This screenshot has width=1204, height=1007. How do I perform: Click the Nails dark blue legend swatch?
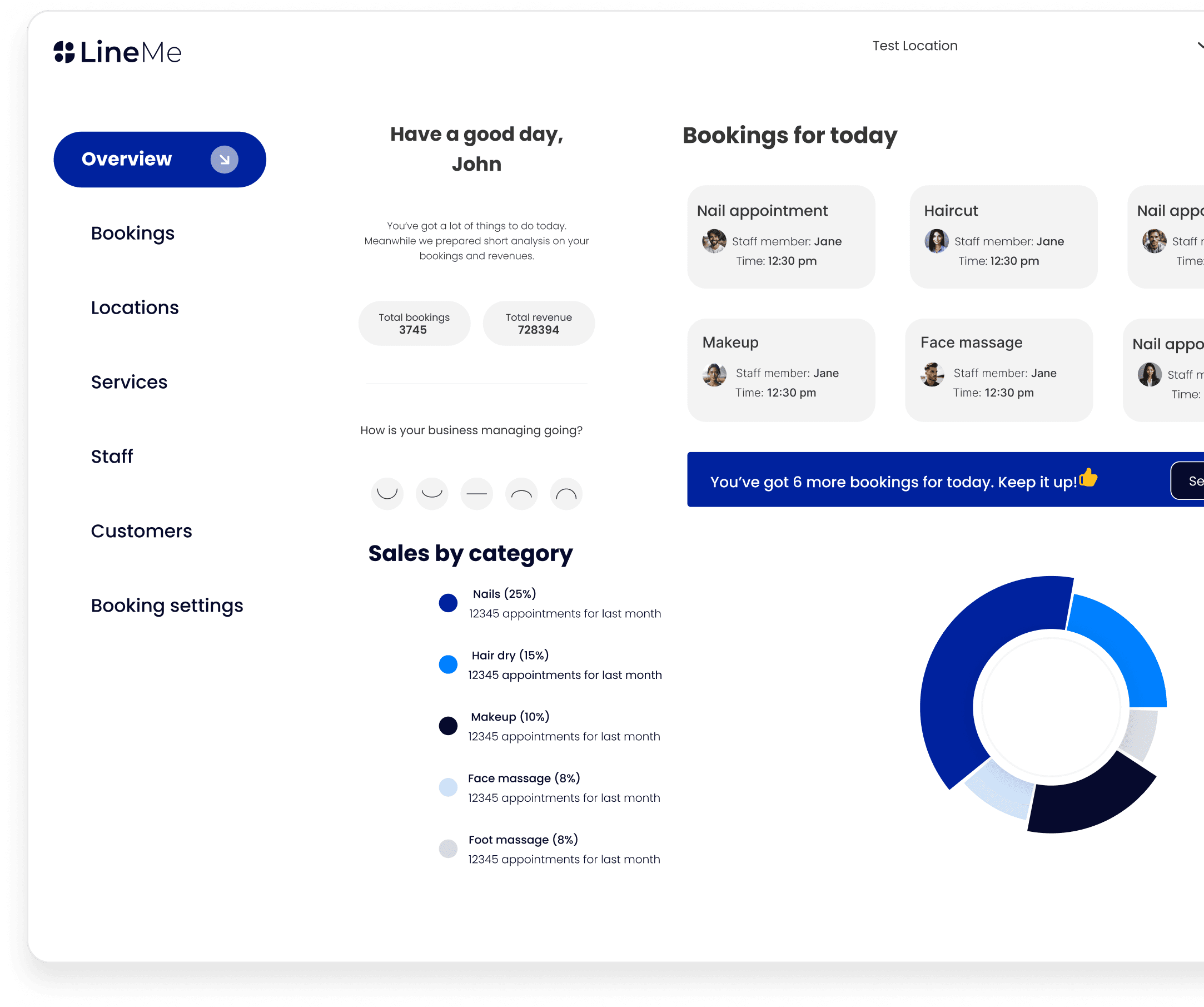pos(448,603)
